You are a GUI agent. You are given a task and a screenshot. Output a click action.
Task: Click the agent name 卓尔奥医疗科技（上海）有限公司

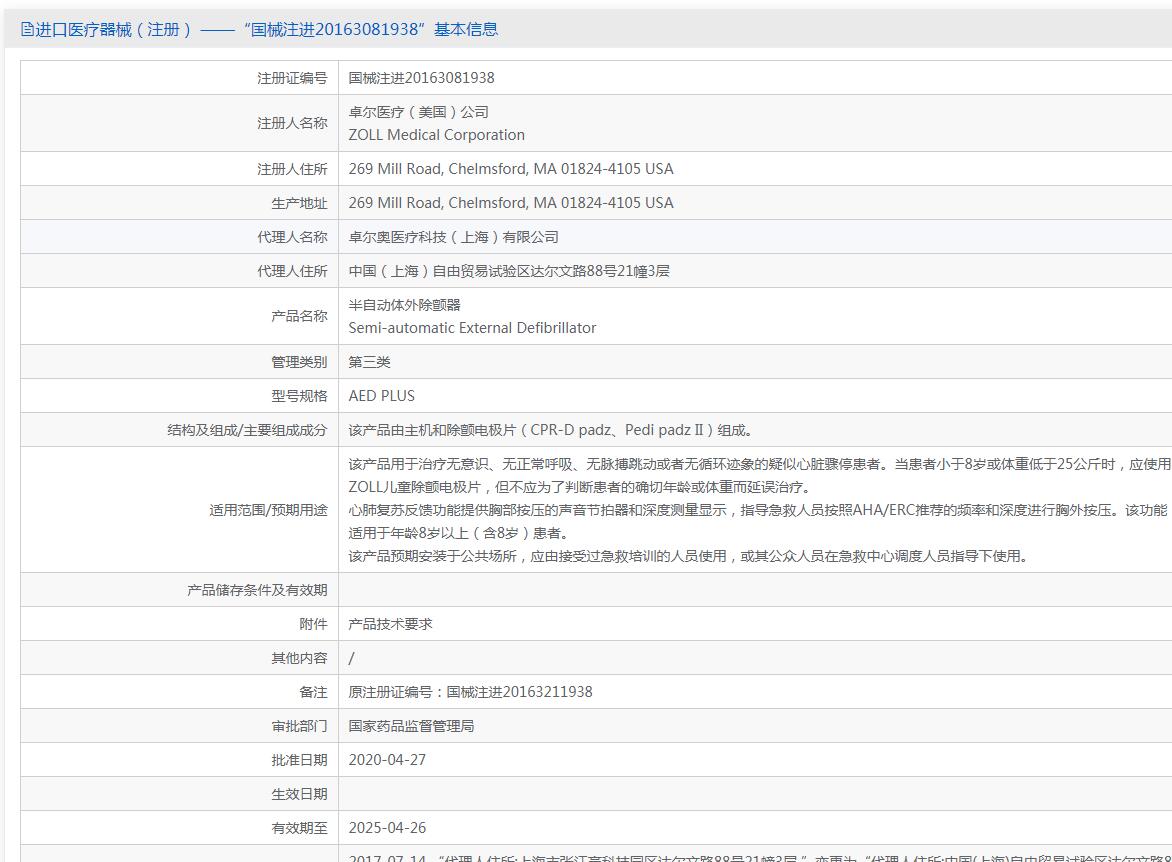[453, 237]
